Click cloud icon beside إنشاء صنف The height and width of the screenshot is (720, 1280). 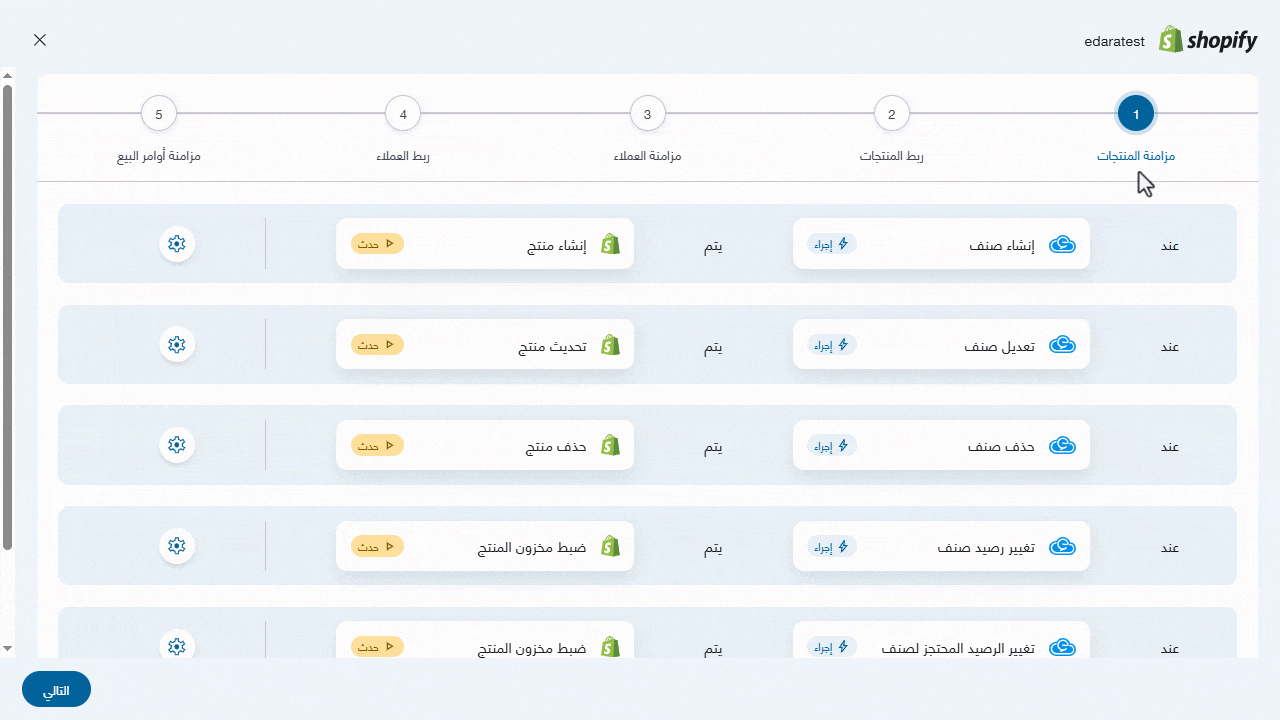tap(1062, 244)
